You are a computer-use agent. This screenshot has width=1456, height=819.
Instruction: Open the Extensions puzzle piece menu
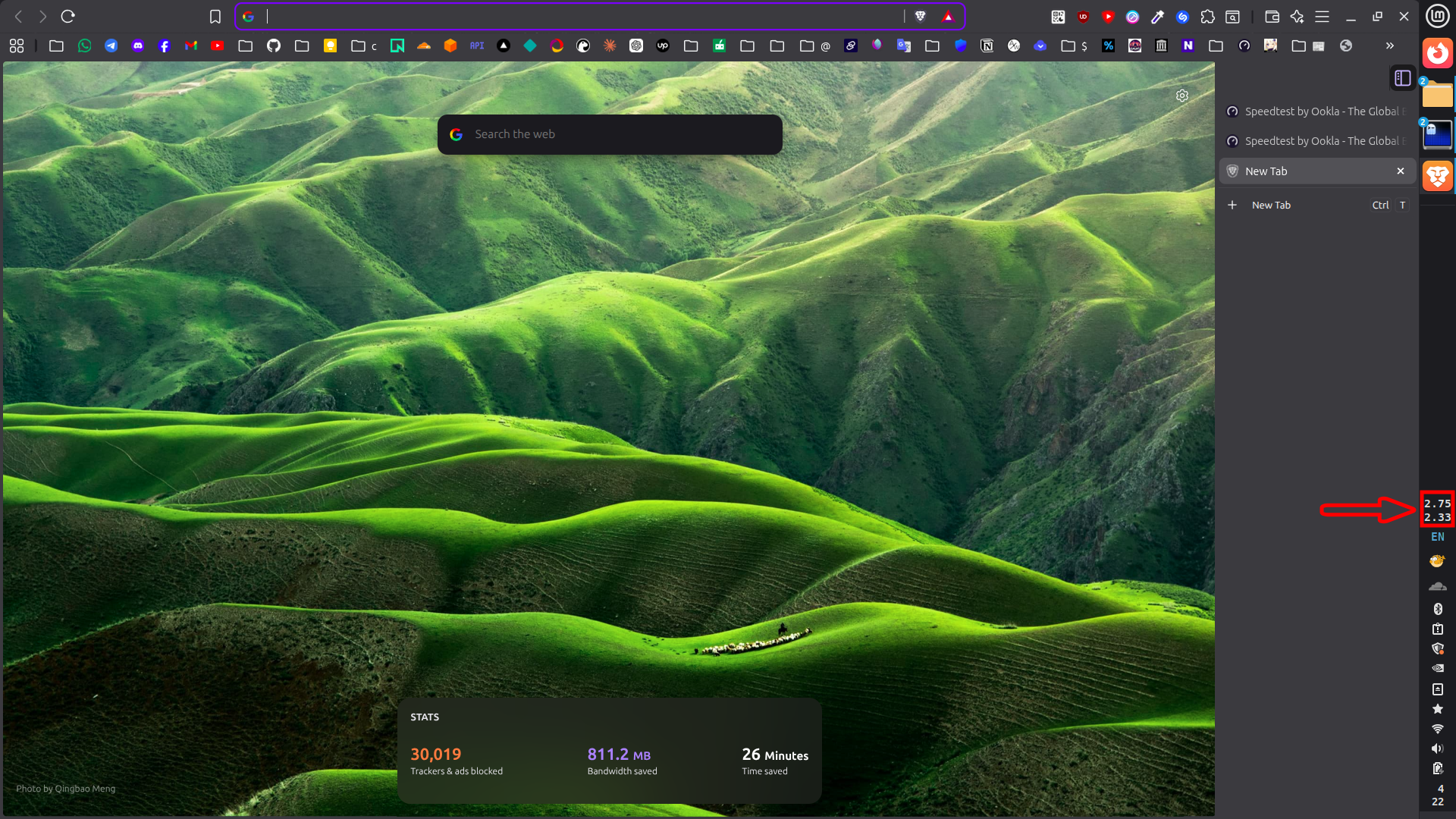point(1207,16)
